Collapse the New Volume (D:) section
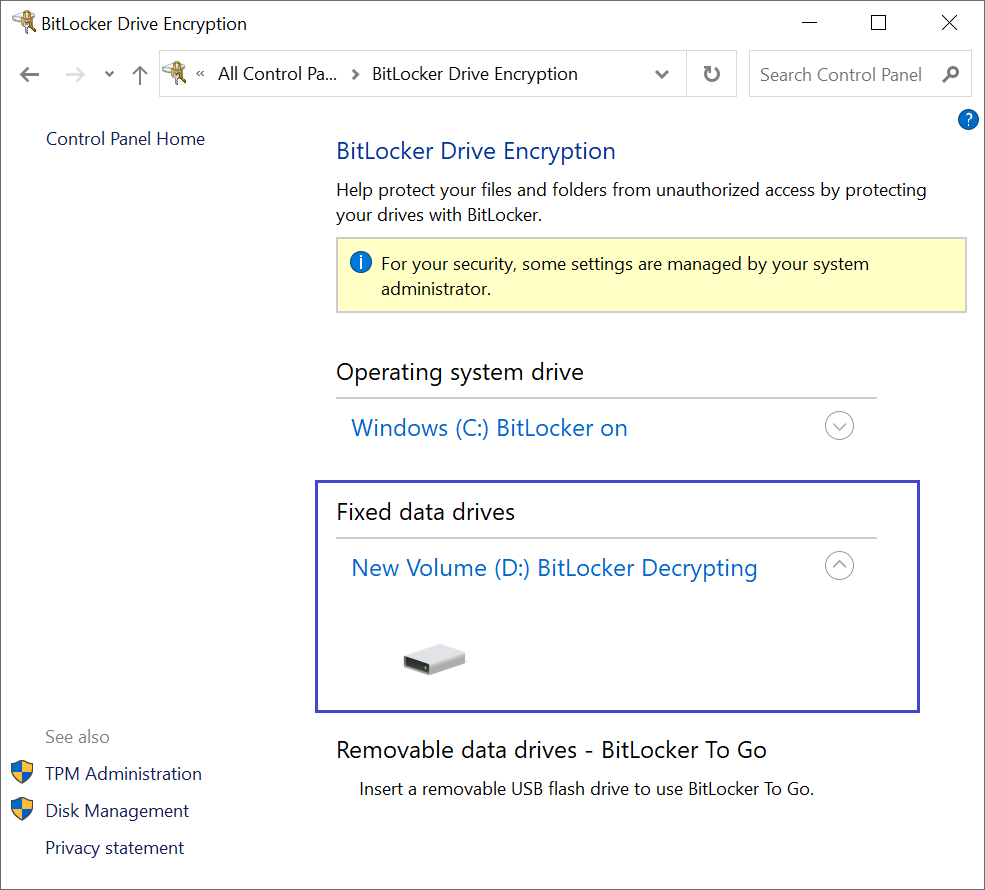This screenshot has width=985, height=890. (x=839, y=565)
